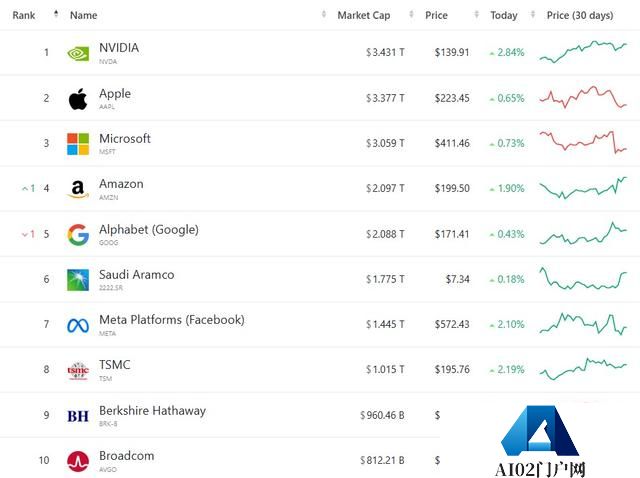Open the Alphabet (Google) company link
640x478 pixels.
pos(149,229)
